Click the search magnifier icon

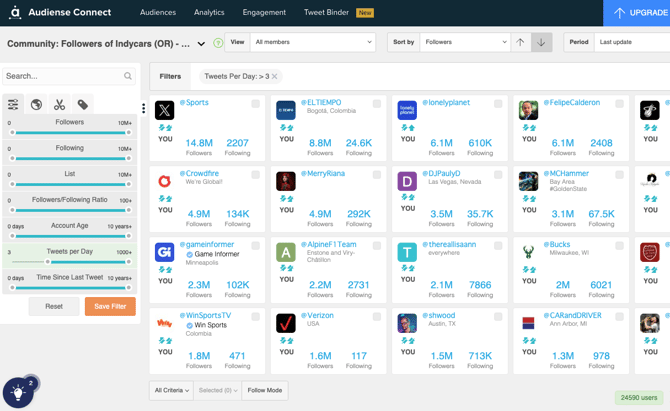pyautogui.click(x=128, y=76)
